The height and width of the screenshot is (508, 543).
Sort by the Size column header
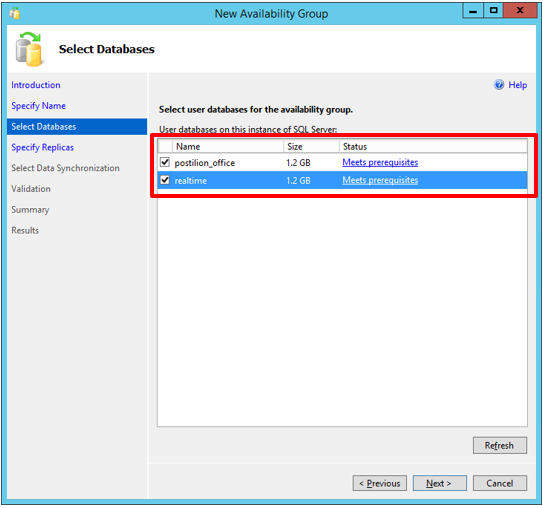[311, 146]
